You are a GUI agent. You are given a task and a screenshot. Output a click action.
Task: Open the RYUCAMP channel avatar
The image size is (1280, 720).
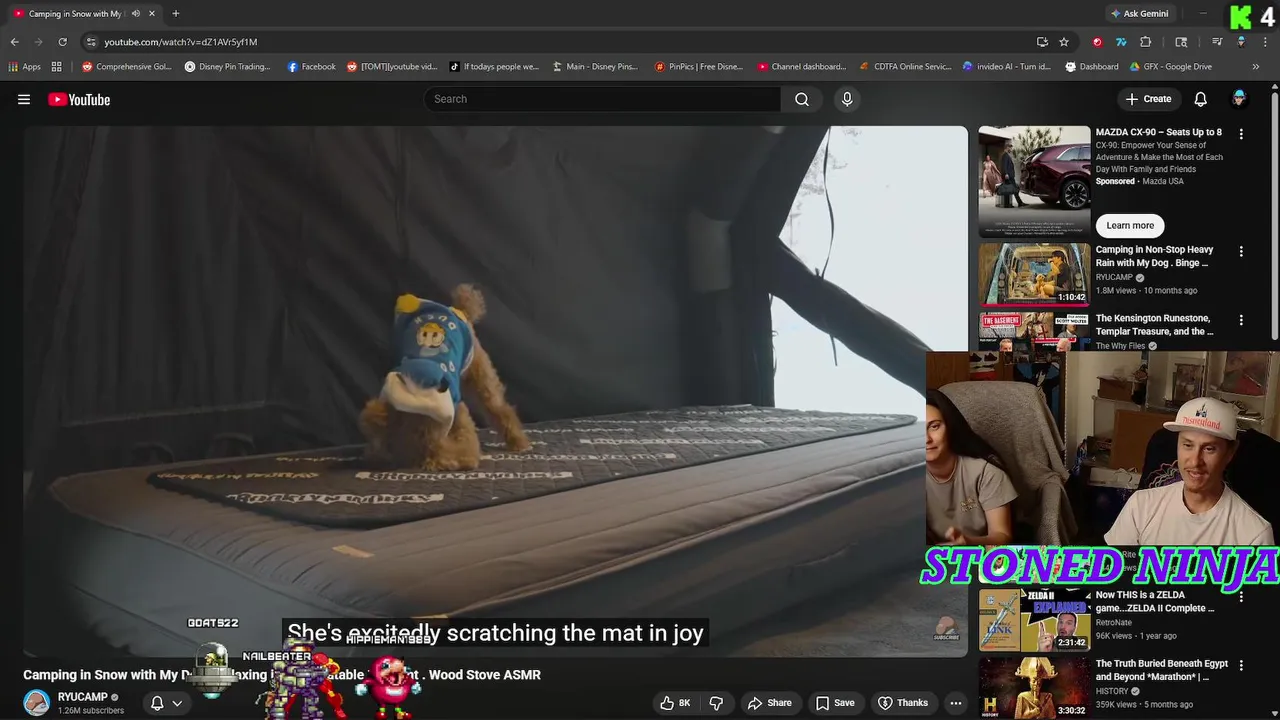tap(37, 703)
